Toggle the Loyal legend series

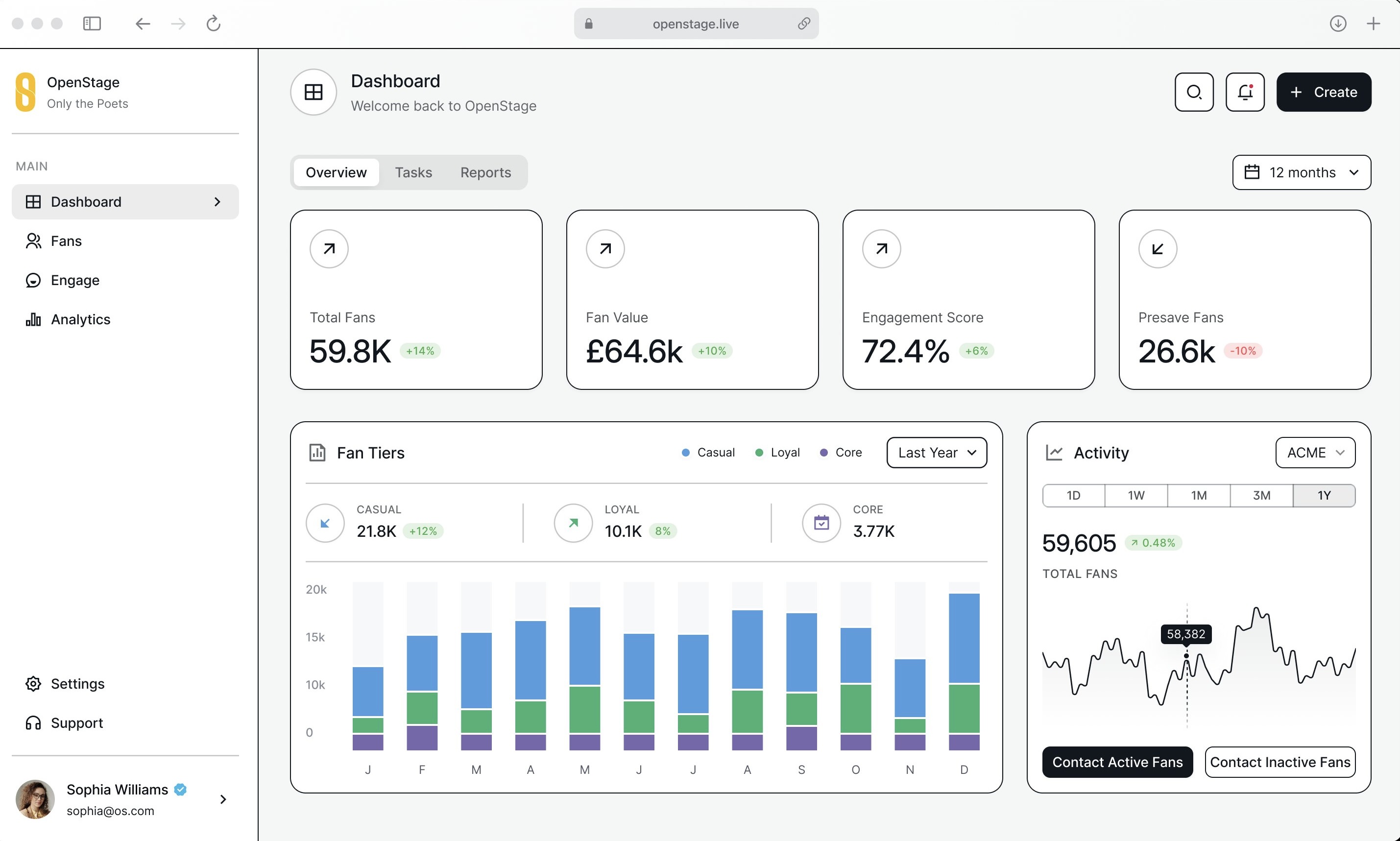click(777, 452)
